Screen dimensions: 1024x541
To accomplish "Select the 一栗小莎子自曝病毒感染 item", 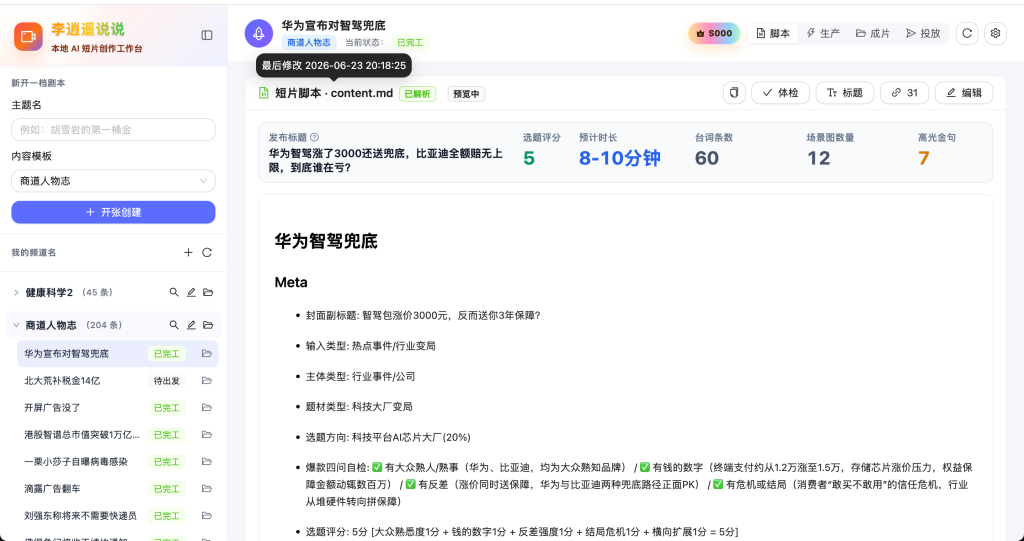I will click(118, 461).
